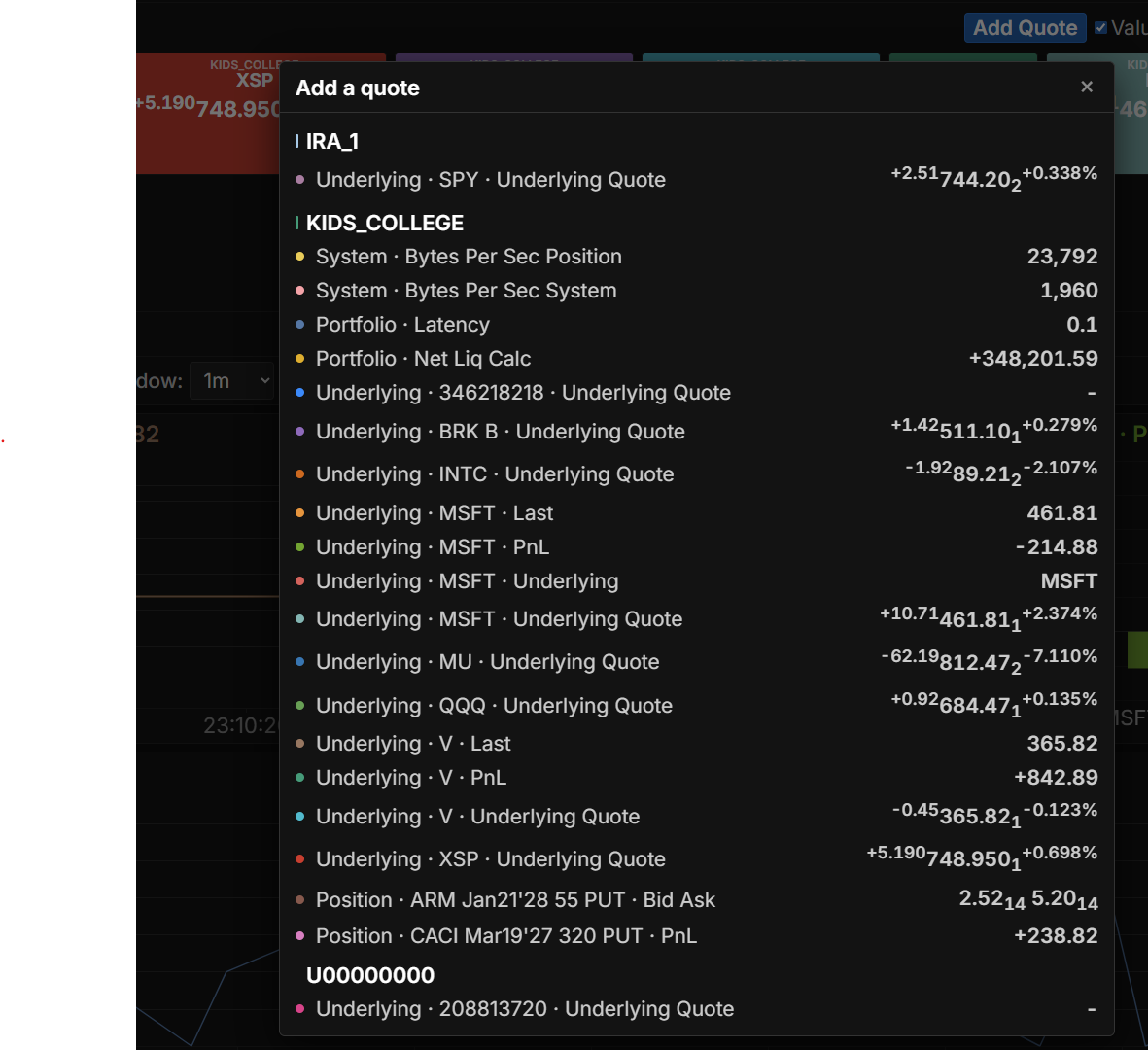Pick the Portfolio Net Liq Calc quote
This screenshot has width=1148, height=1050.
696,359
